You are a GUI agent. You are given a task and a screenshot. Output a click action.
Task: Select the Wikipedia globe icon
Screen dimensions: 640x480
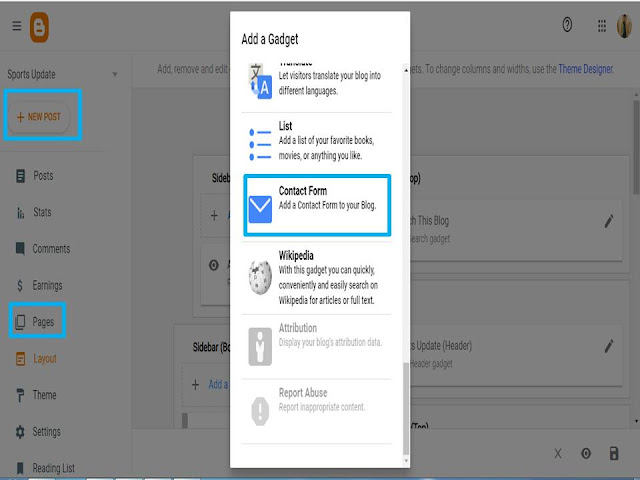pyautogui.click(x=260, y=277)
